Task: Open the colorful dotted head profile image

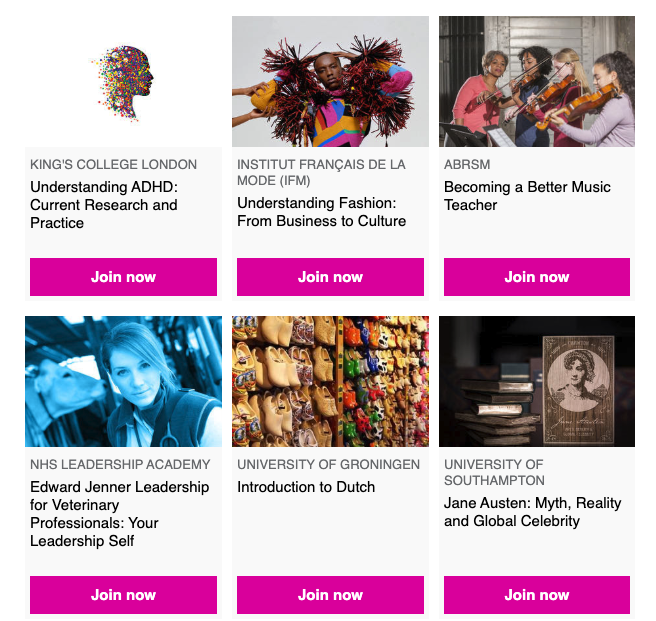Action: [123, 82]
